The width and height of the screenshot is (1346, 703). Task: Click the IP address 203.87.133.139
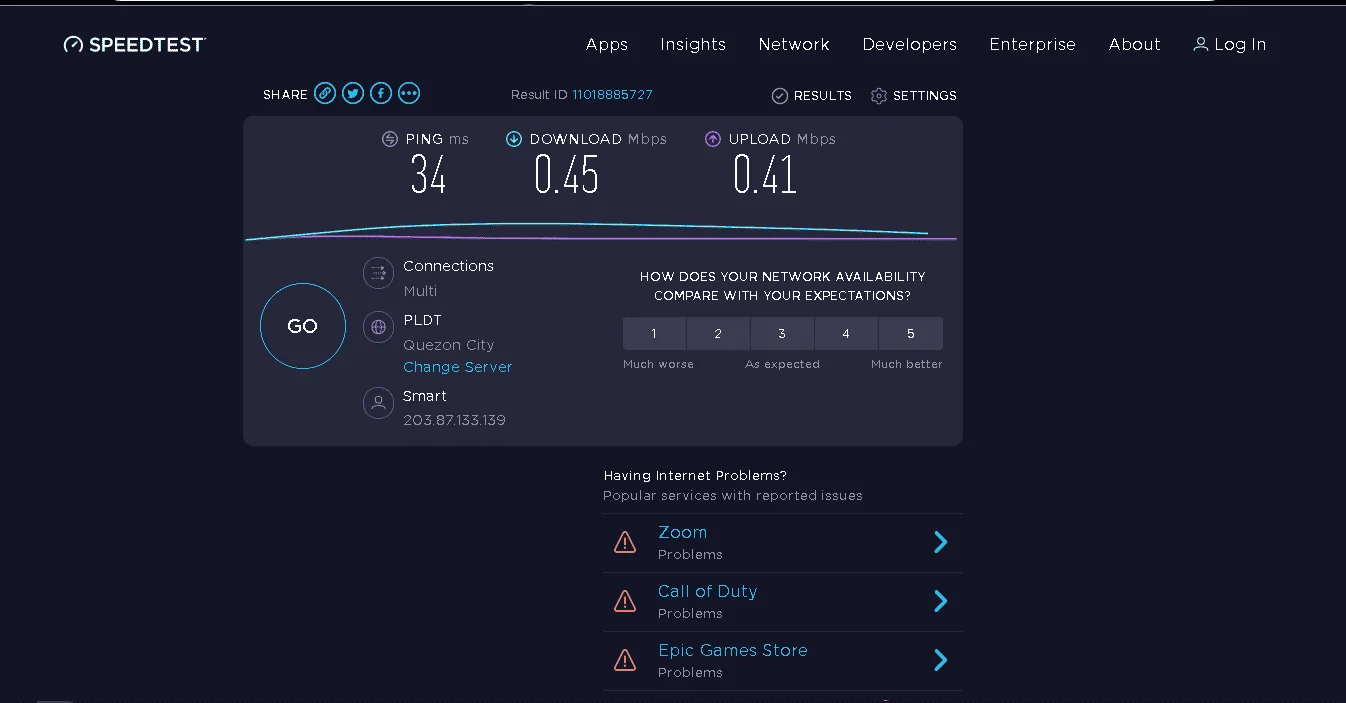(x=455, y=420)
